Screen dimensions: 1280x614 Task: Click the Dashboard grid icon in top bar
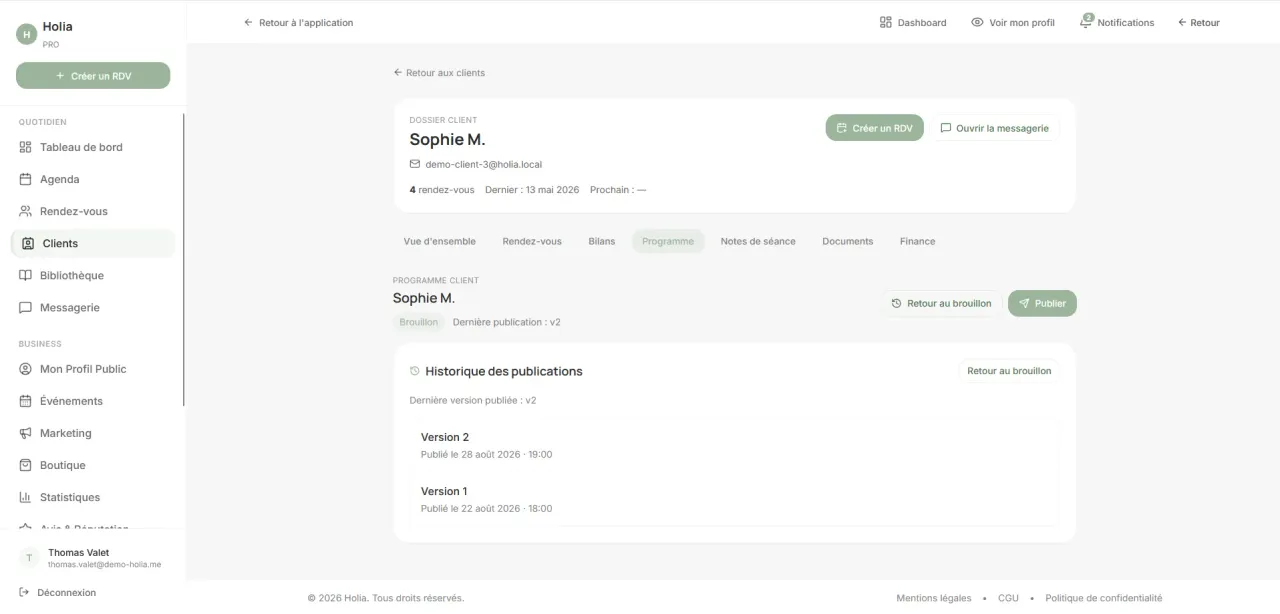coord(885,22)
